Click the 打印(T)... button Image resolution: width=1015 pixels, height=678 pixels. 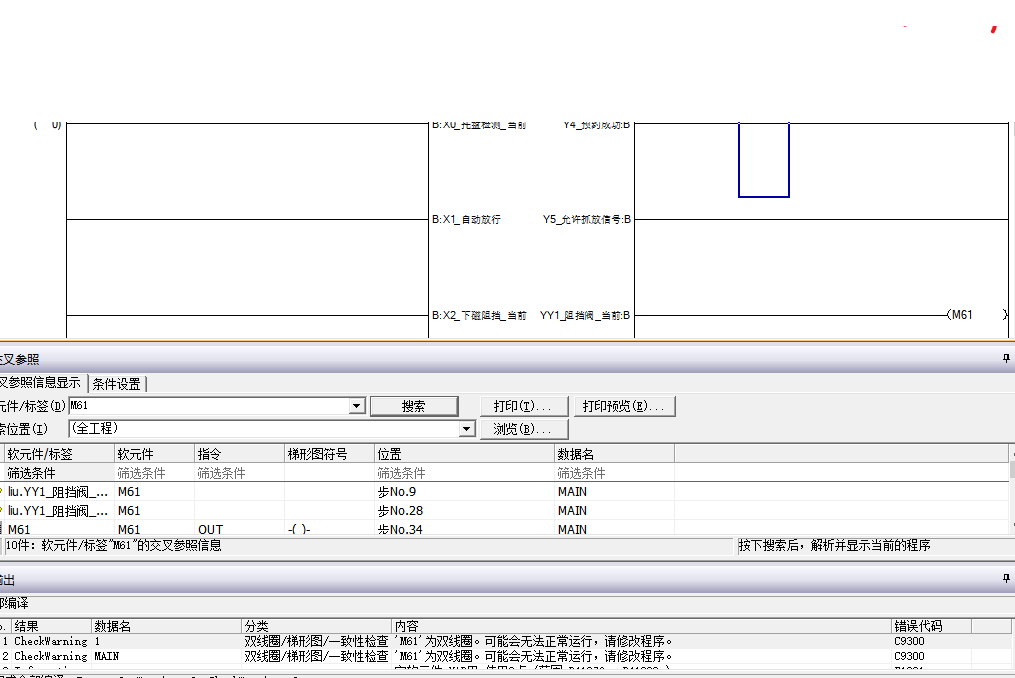click(x=522, y=406)
